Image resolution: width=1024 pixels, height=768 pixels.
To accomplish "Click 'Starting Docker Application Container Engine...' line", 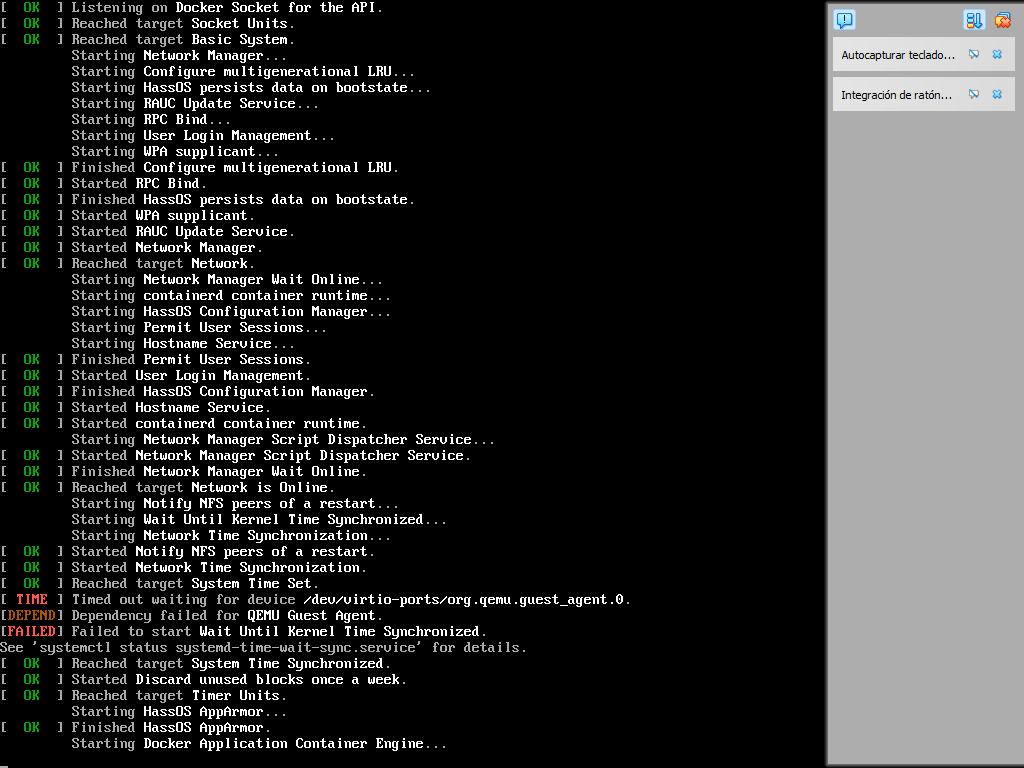I will [259, 744].
